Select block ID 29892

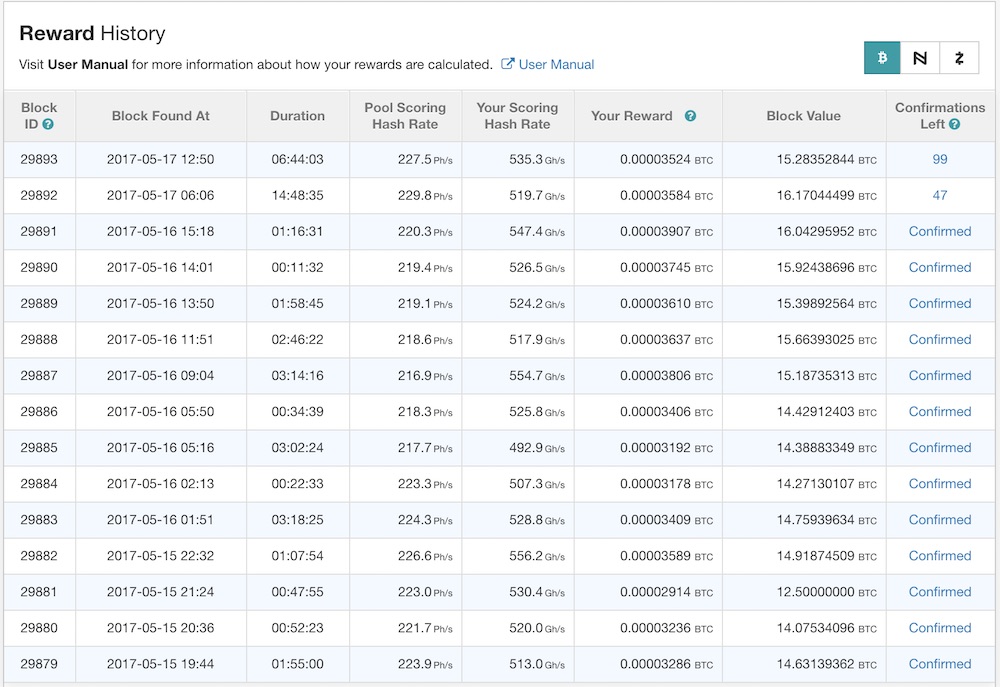pos(39,195)
